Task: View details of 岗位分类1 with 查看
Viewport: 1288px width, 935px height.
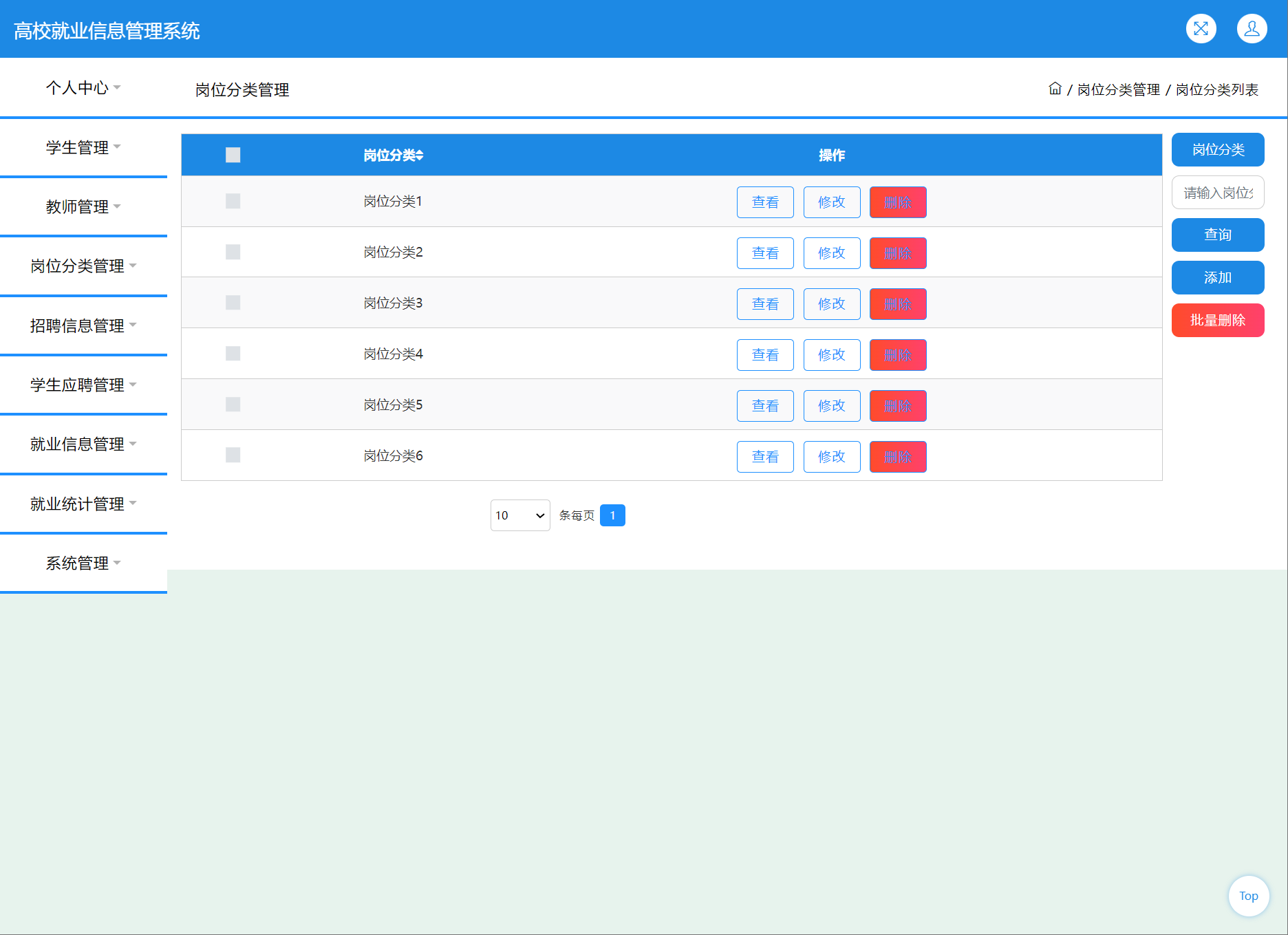Action: tap(765, 202)
